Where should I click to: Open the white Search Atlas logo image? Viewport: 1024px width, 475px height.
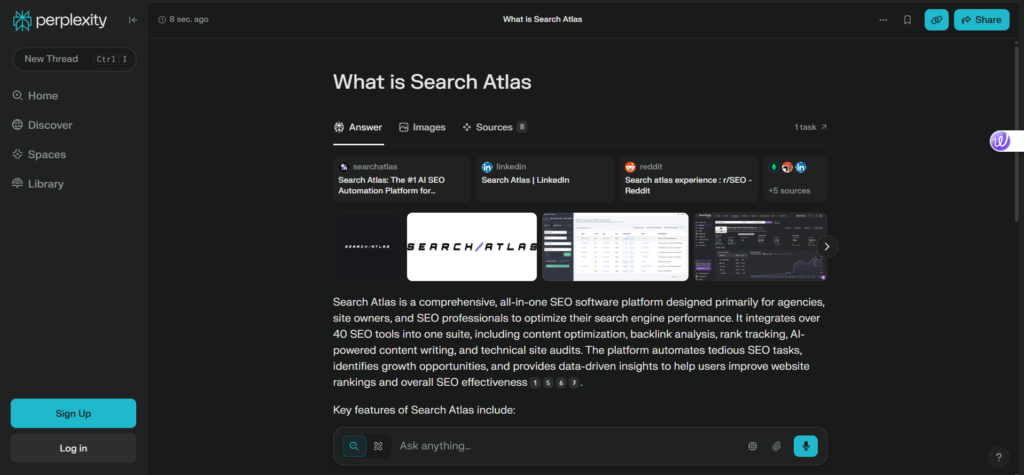click(x=472, y=247)
